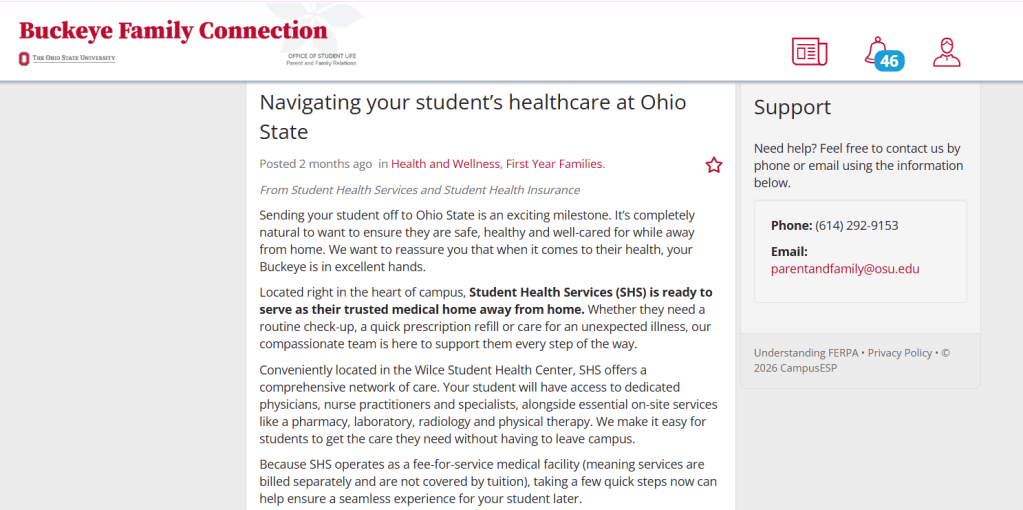Open the notifications bell icon
The width and height of the screenshot is (1023, 510).
(x=874, y=50)
